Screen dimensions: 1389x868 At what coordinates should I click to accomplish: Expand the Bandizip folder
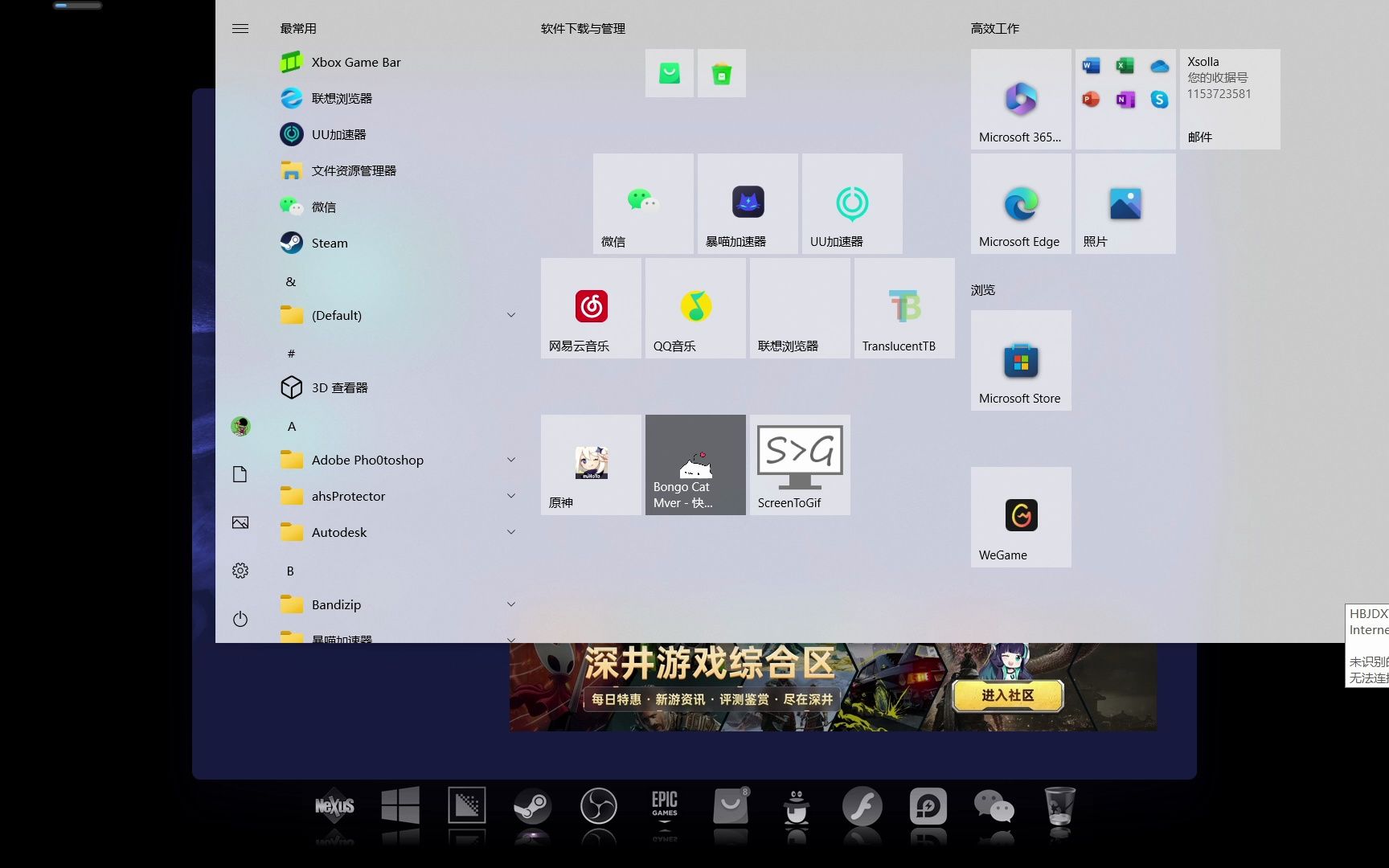[511, 604]
